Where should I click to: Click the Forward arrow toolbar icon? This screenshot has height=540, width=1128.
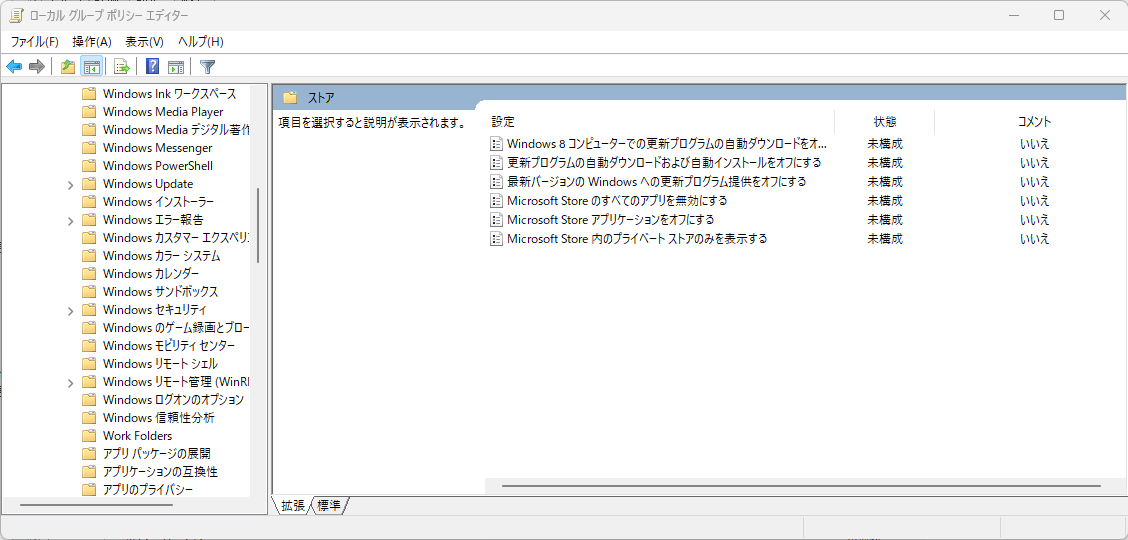click(37, 67)
